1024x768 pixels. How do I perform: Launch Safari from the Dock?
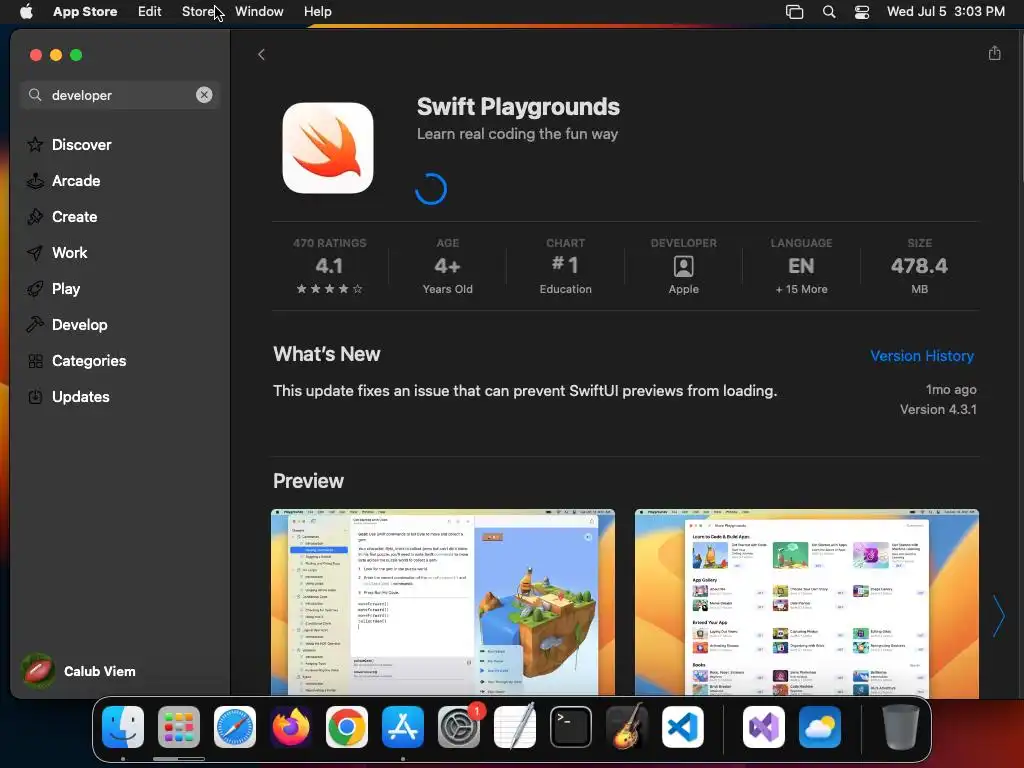pos(235,727)
